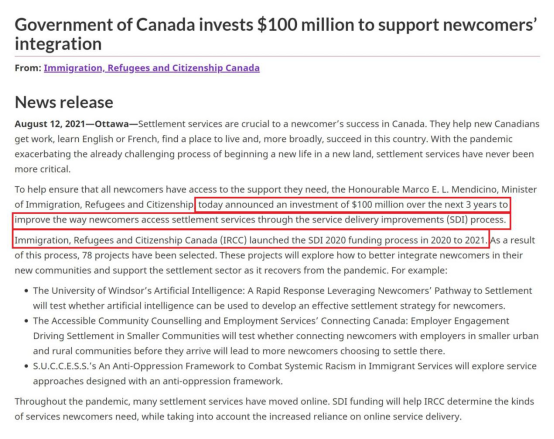Click the 'more critical.' line ending first paragraph
This screenshot has height=439, width=554.
pos(42,169)
